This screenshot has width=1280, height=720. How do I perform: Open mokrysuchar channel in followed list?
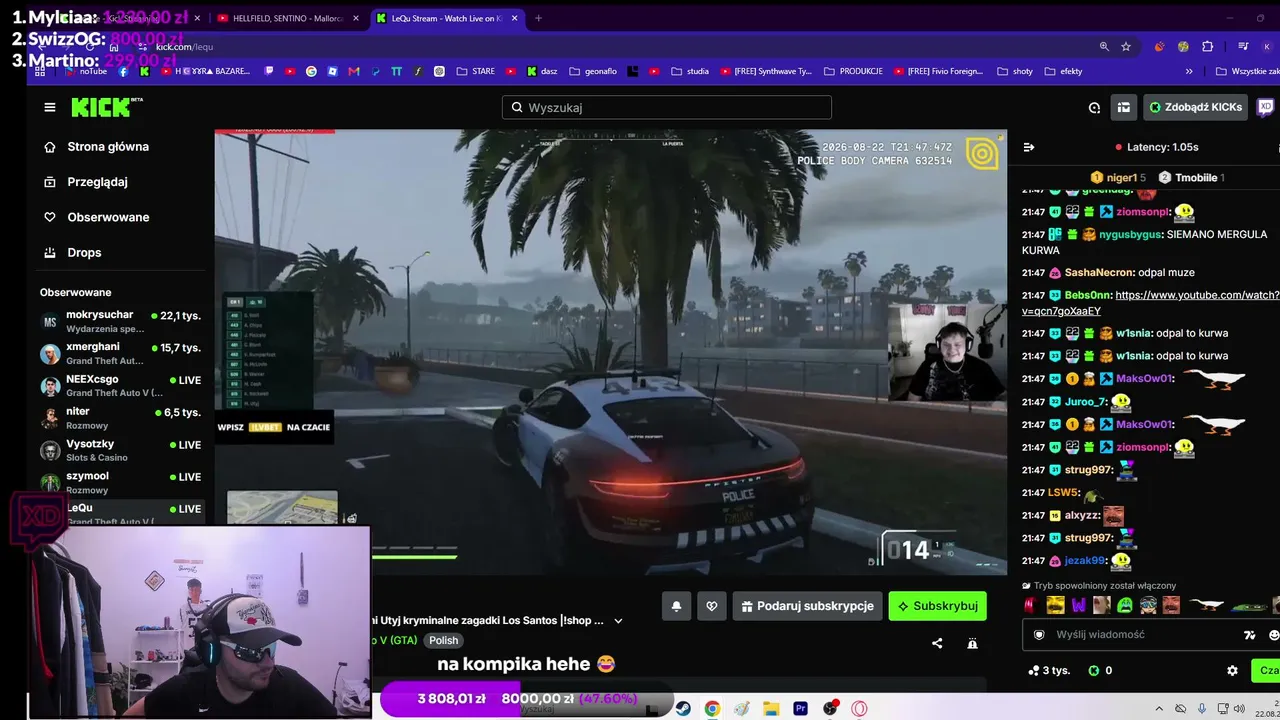(x=121, y=321)
